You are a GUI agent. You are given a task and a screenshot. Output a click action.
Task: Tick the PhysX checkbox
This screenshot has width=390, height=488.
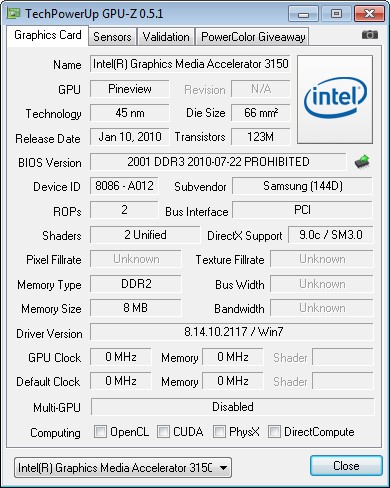[219, 431]
